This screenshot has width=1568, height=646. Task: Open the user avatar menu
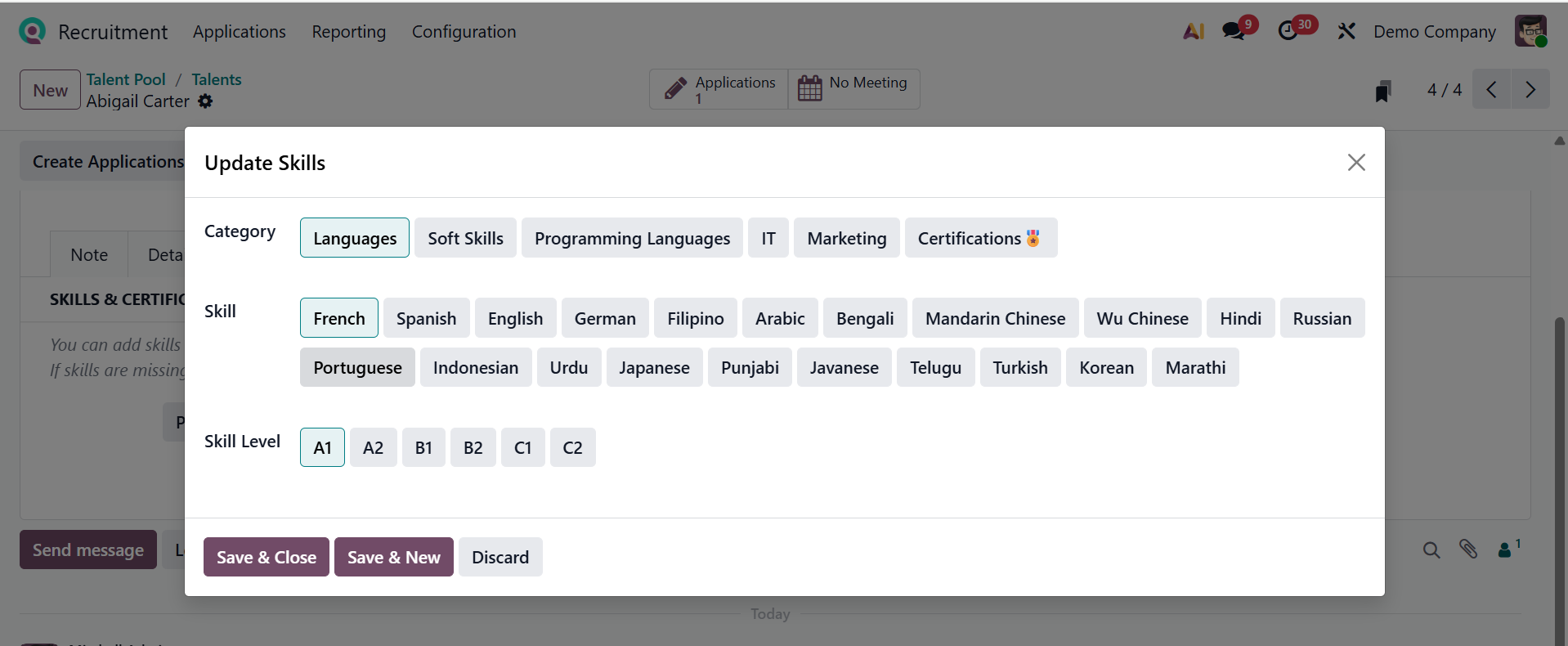pos(1530,31)
